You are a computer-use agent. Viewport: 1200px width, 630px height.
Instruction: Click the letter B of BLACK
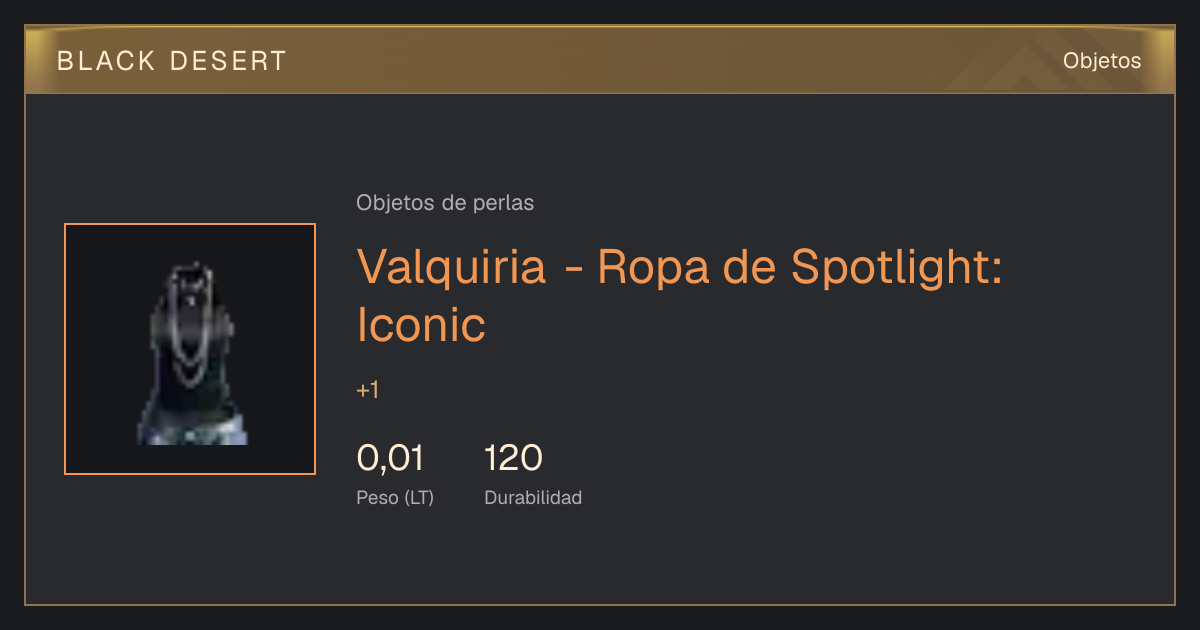pyautogui.click(x=65, y=61)
